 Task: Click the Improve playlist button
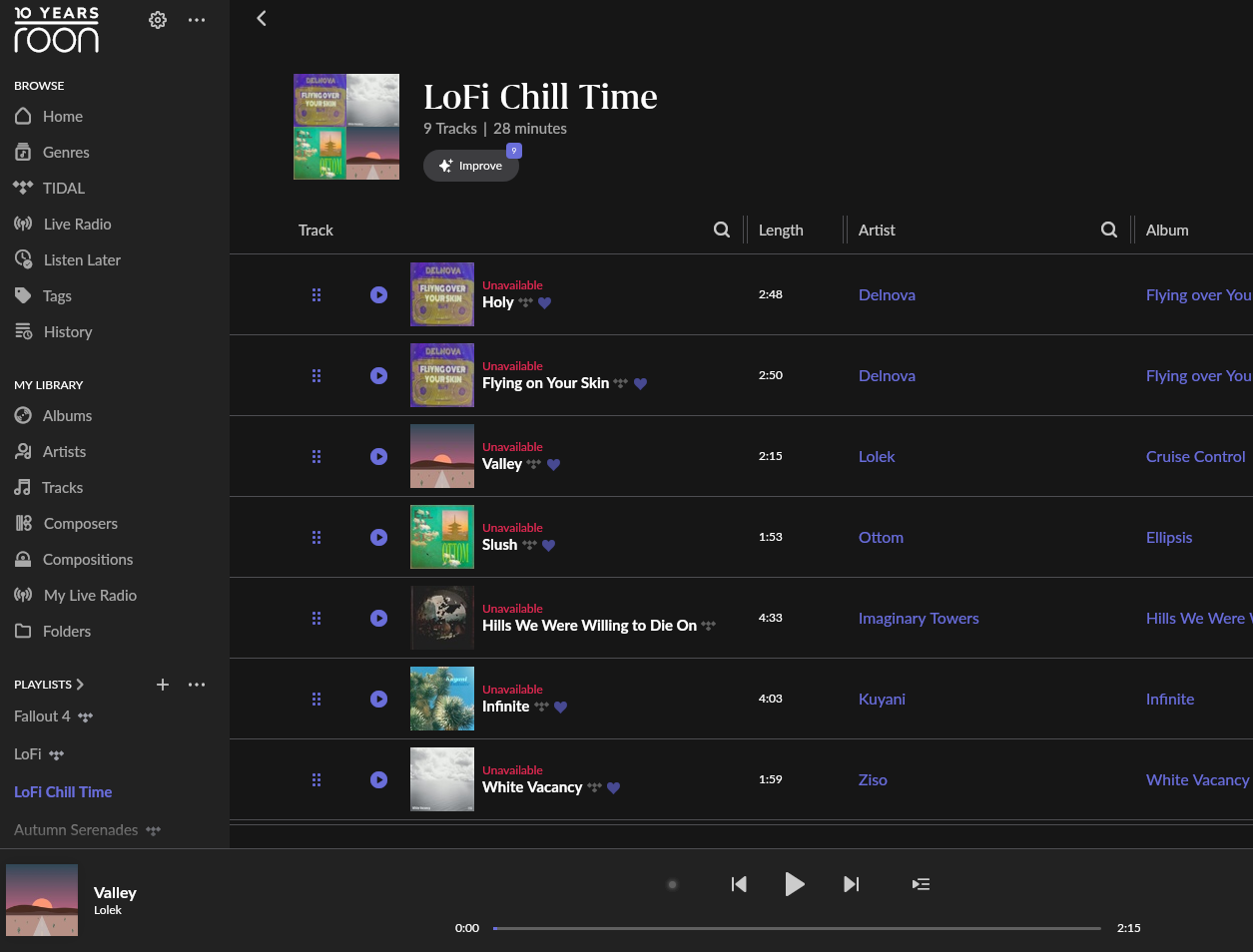click(x=471, y=166)
